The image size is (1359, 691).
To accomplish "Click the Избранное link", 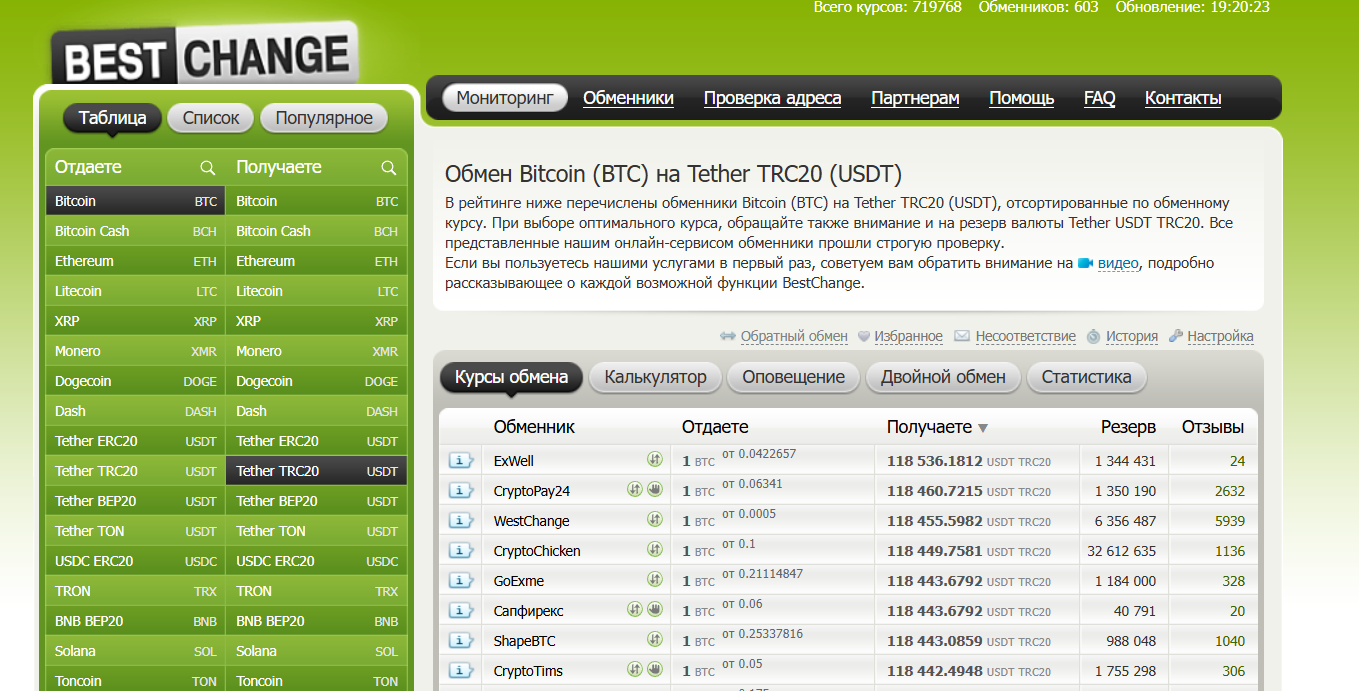I will pos(908,337).
